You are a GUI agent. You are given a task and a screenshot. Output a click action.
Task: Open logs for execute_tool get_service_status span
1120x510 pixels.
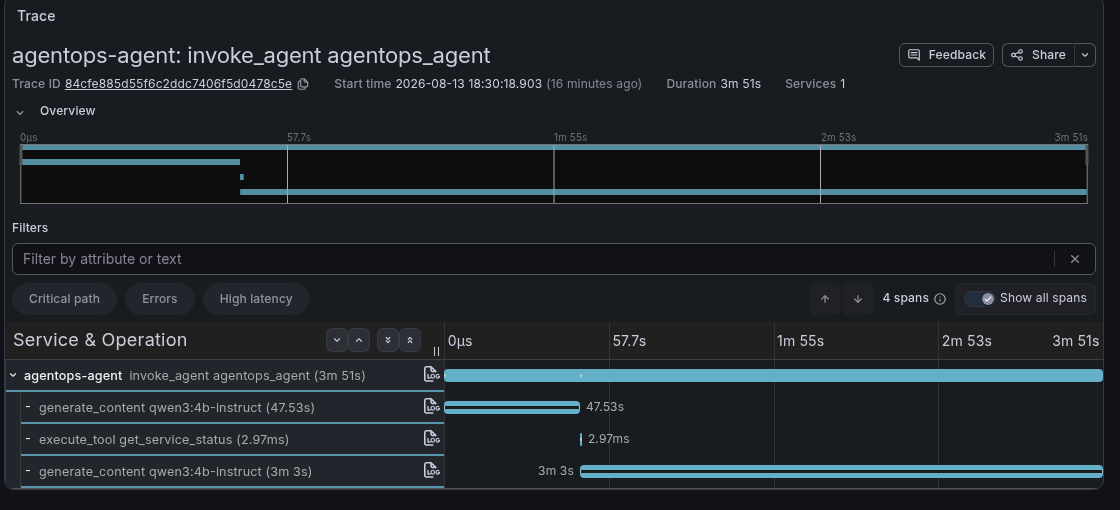(431, 439)
